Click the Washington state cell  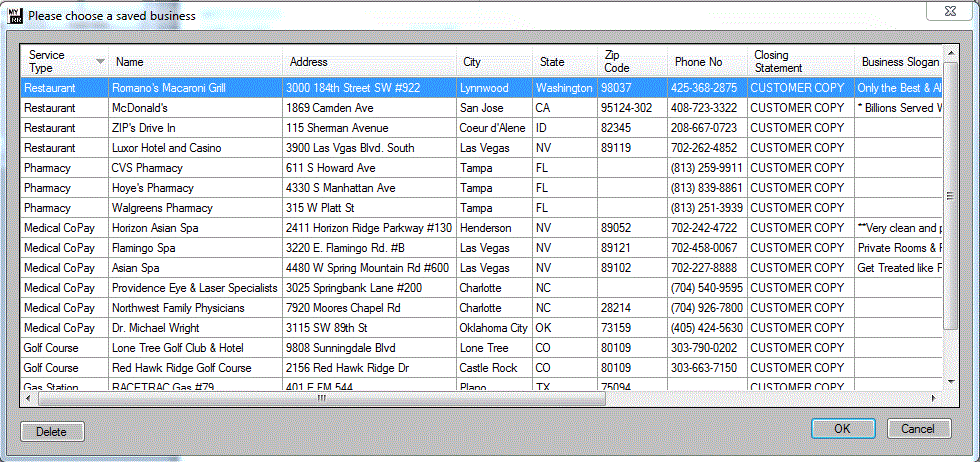coord(565,88)
